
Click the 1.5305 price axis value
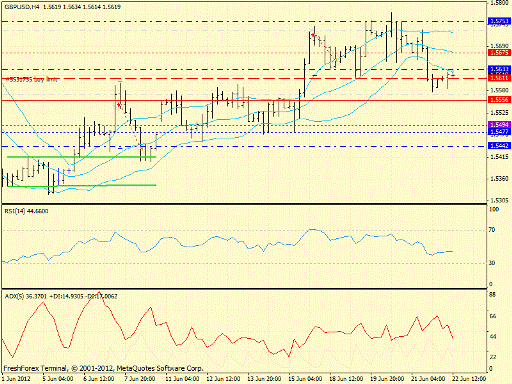click(x=499, y=201)
